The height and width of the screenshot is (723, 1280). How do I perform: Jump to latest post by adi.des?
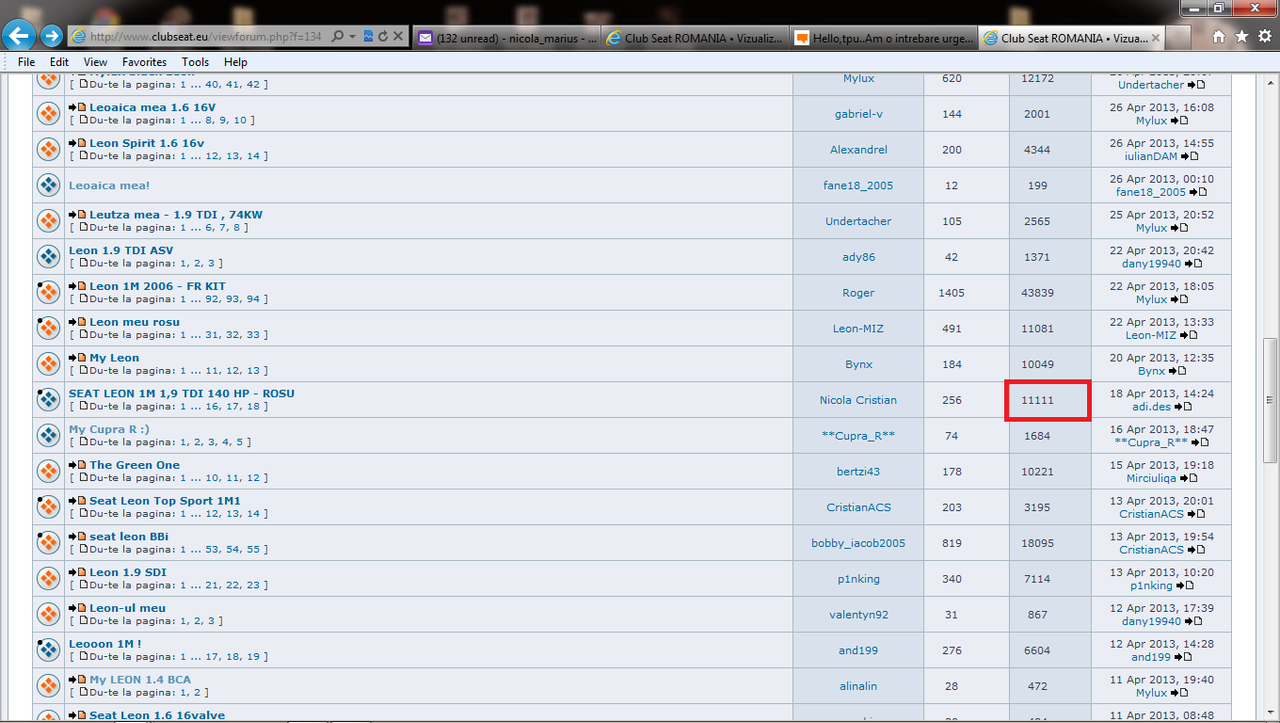click(1184, 407)
